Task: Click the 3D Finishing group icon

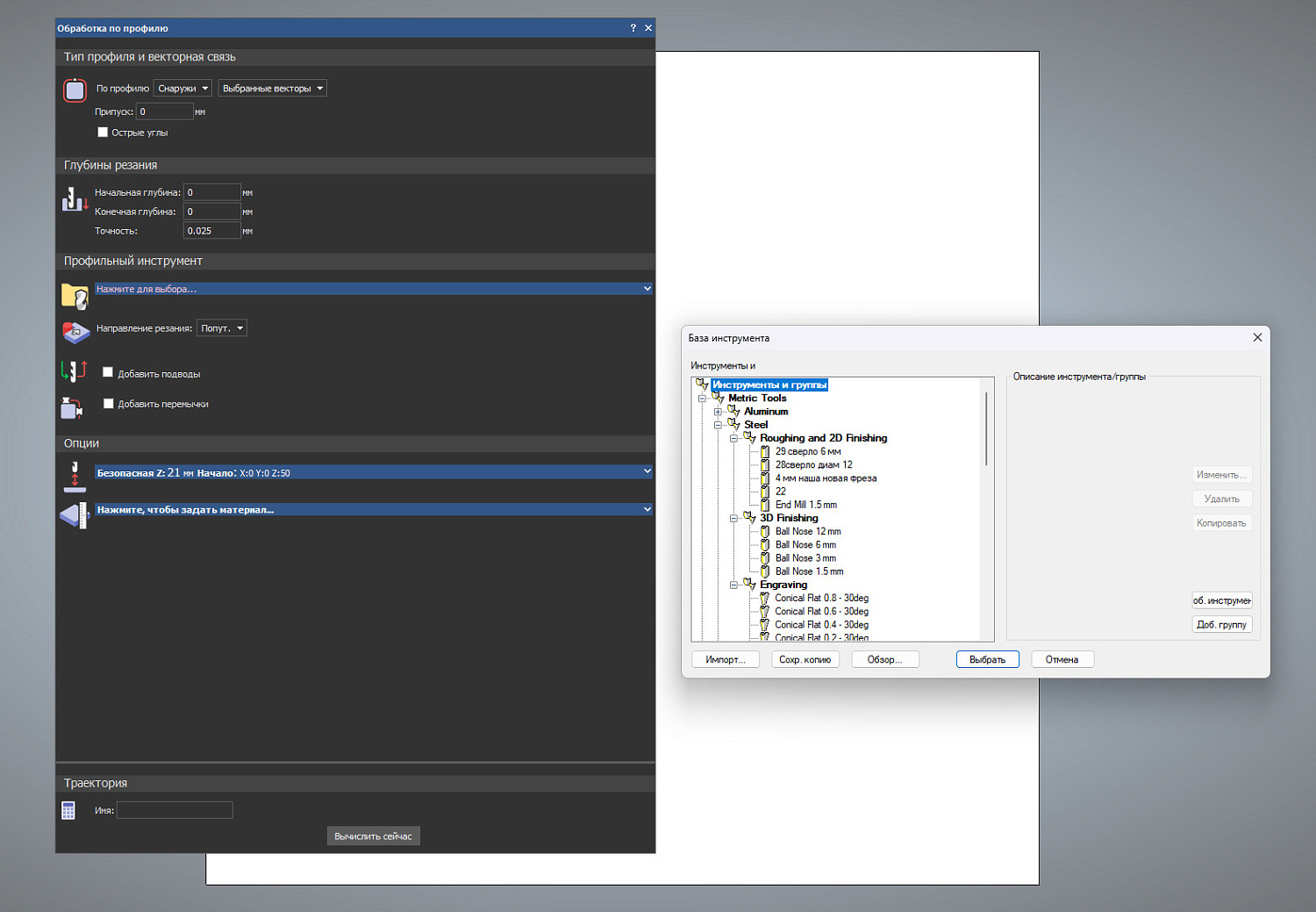Action: (750, 518)
